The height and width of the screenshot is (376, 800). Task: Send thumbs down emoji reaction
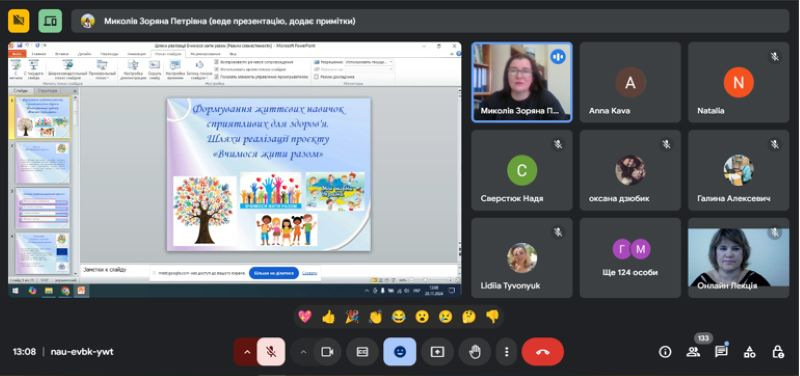(x=492, y=317)
